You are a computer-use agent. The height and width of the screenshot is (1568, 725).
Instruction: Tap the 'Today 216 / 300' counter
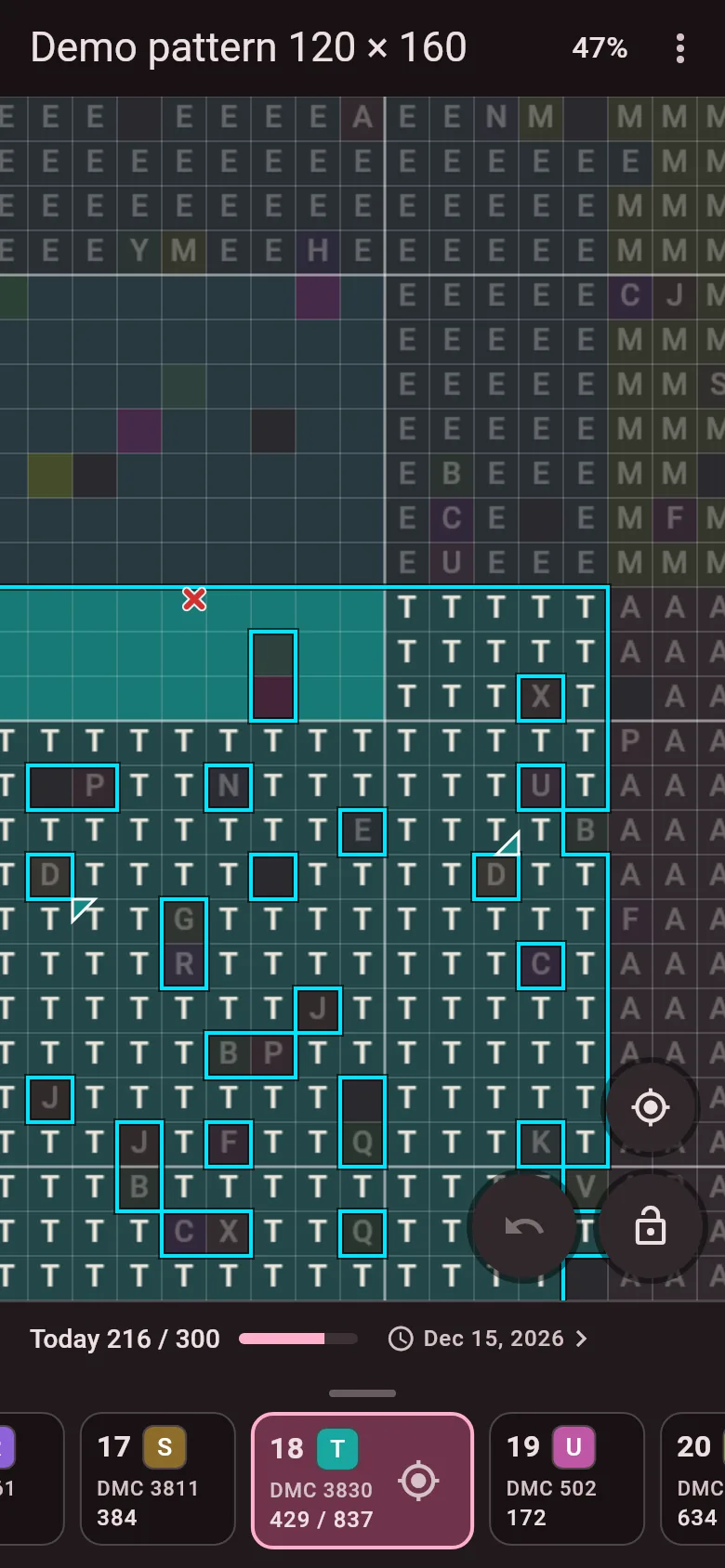point(125,1339)
